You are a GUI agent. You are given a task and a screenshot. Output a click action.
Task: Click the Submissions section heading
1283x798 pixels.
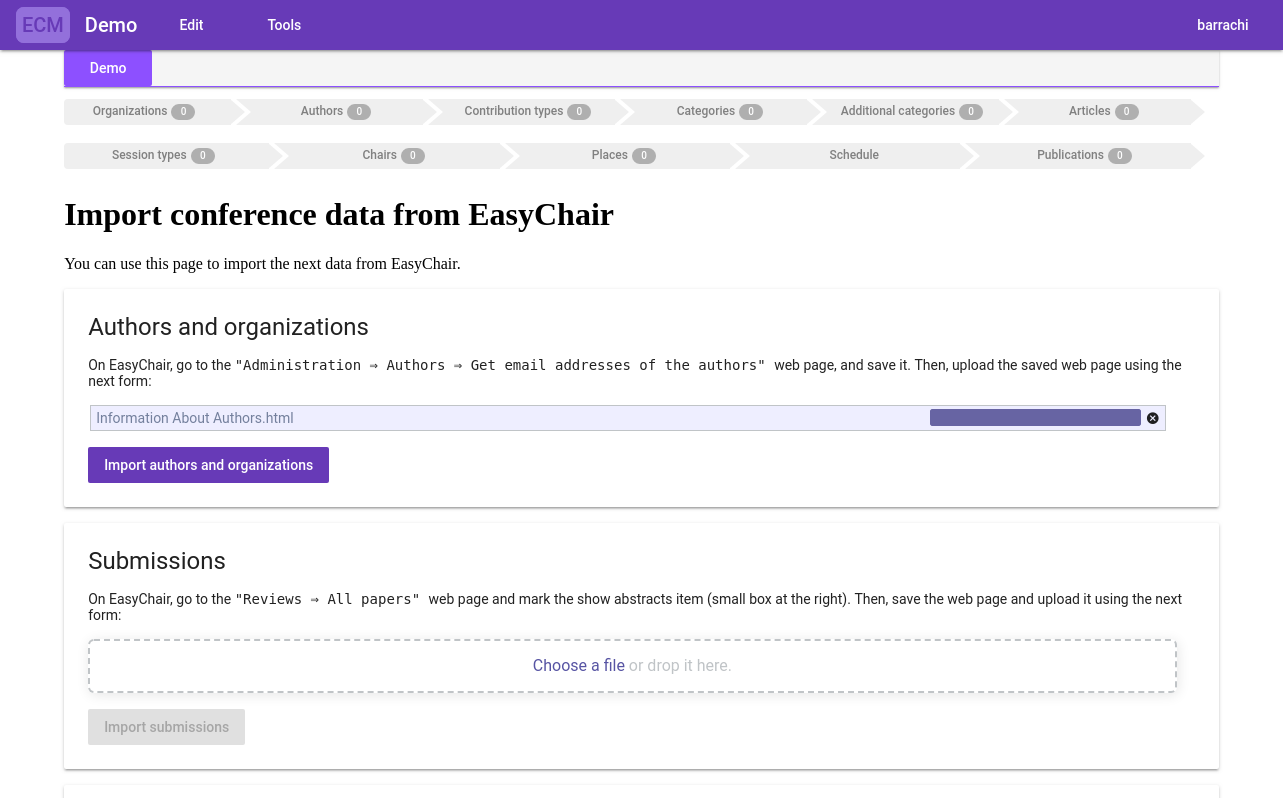pos(157,561)
